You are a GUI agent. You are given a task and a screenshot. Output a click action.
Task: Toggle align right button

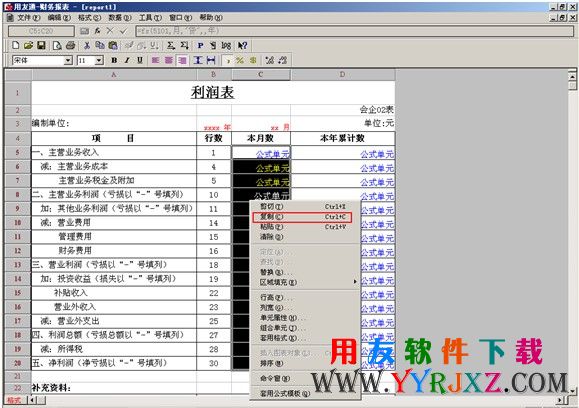click(x=182, y=60)
